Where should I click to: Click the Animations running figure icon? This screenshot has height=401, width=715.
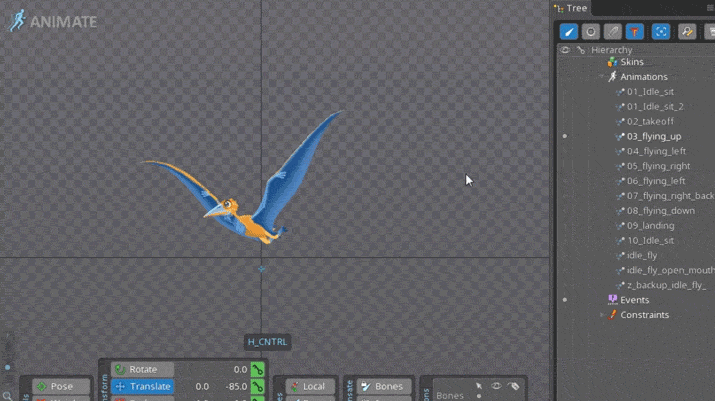point(612,77)
